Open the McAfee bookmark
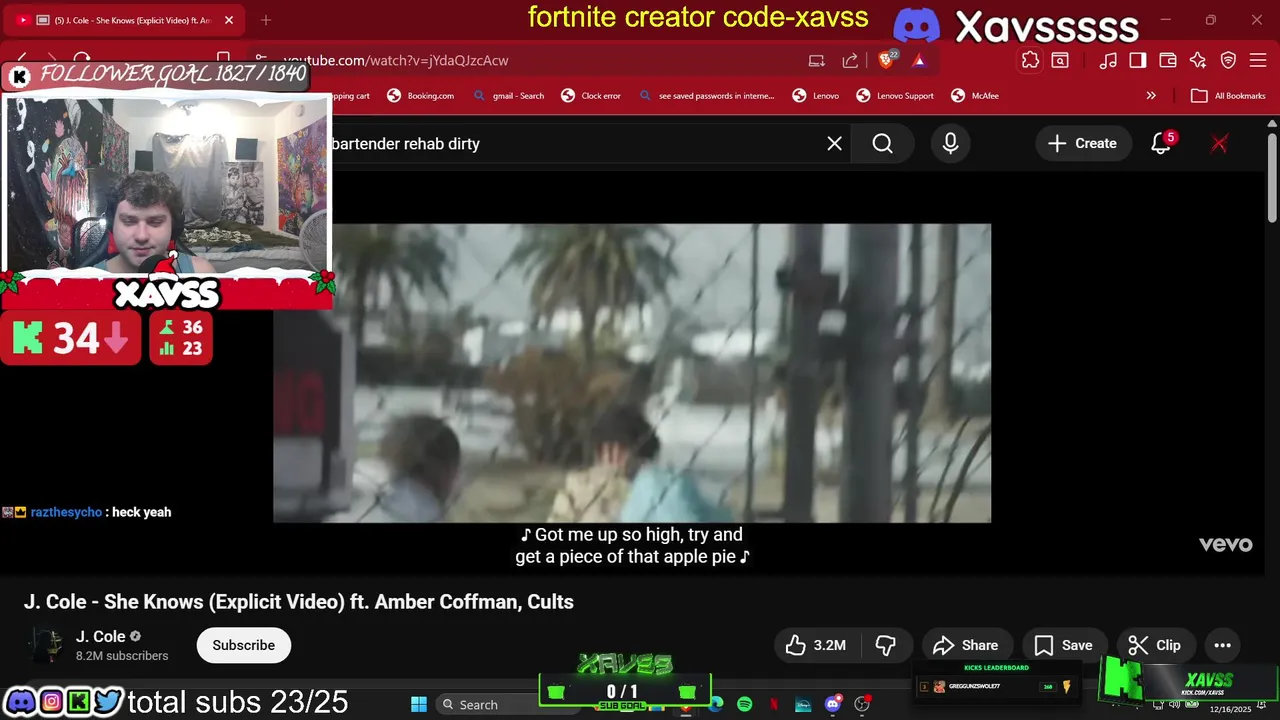The height and width of the screenshot is (720, 1280). point(975,96)
